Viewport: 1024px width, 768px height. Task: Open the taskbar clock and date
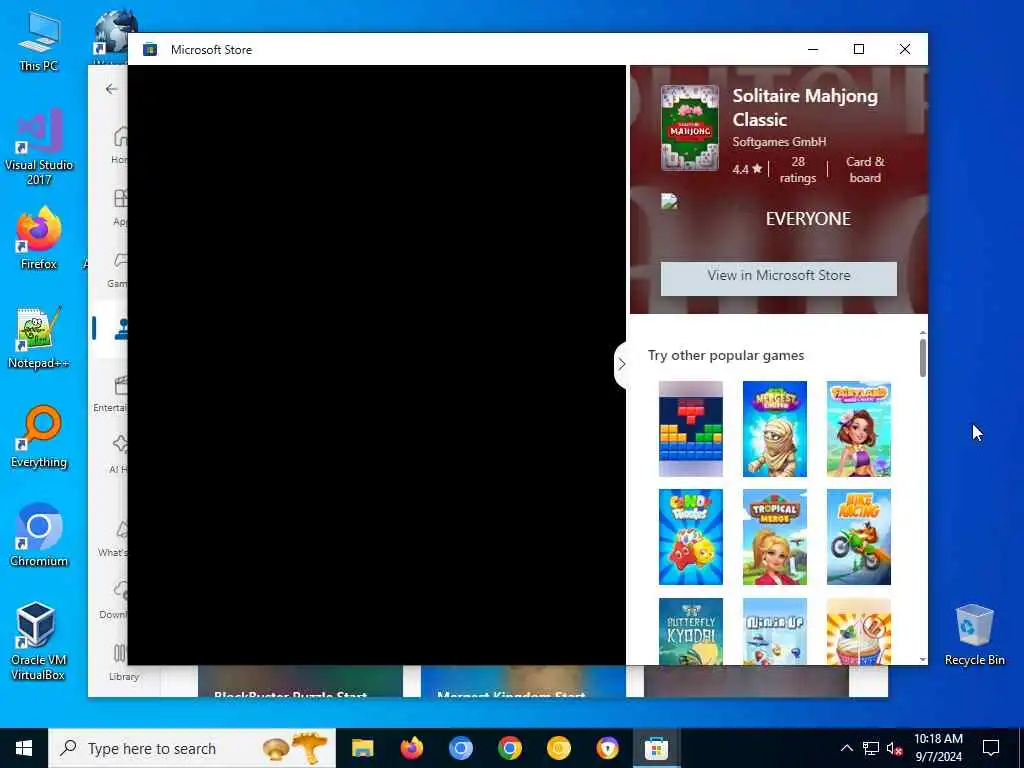coord(938,748)
